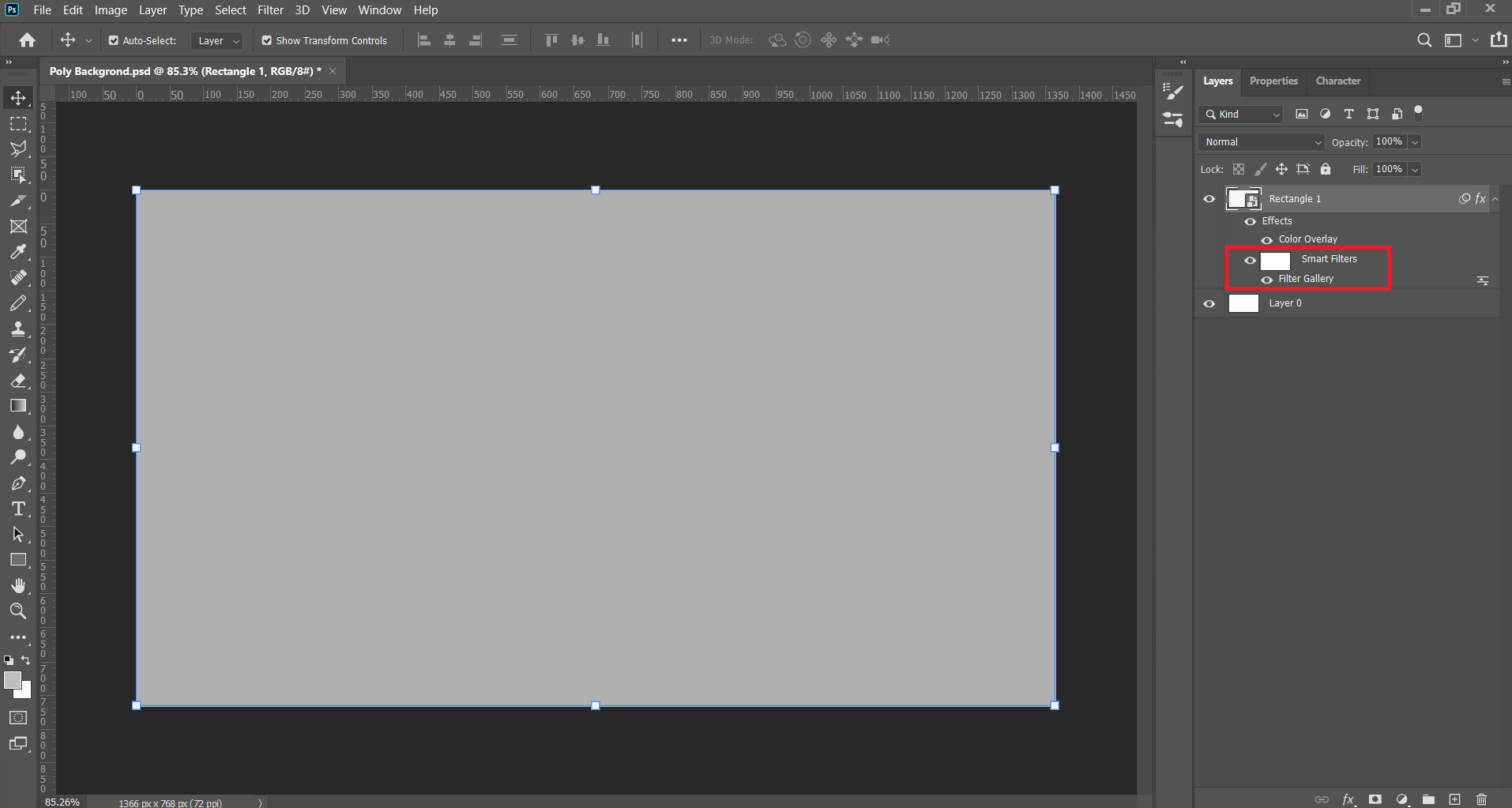Select the Eyedropper tool
The image size is (1512, 808).
pyautogui.click(x=18, y=252)
